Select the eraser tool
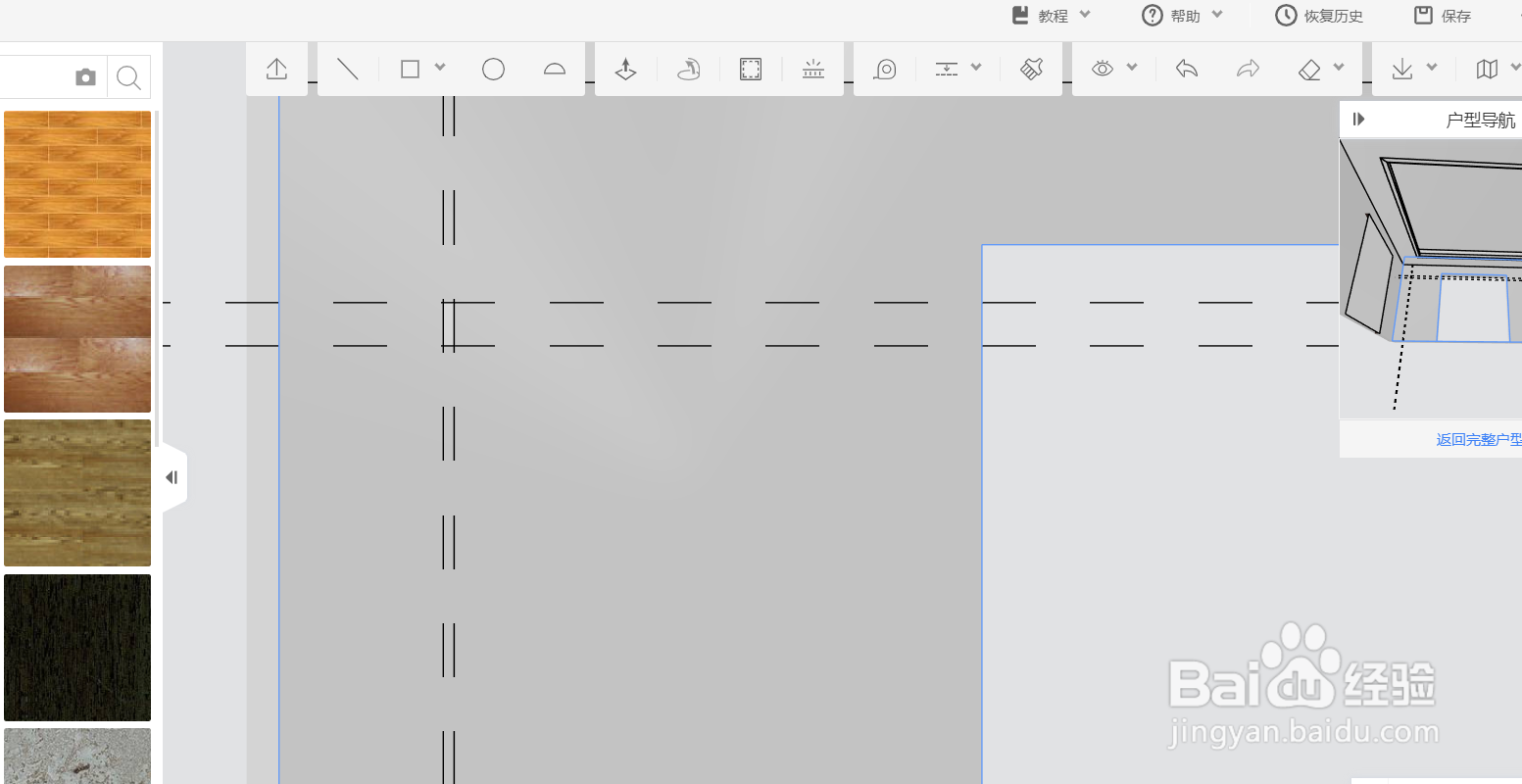 point(1309,70)
